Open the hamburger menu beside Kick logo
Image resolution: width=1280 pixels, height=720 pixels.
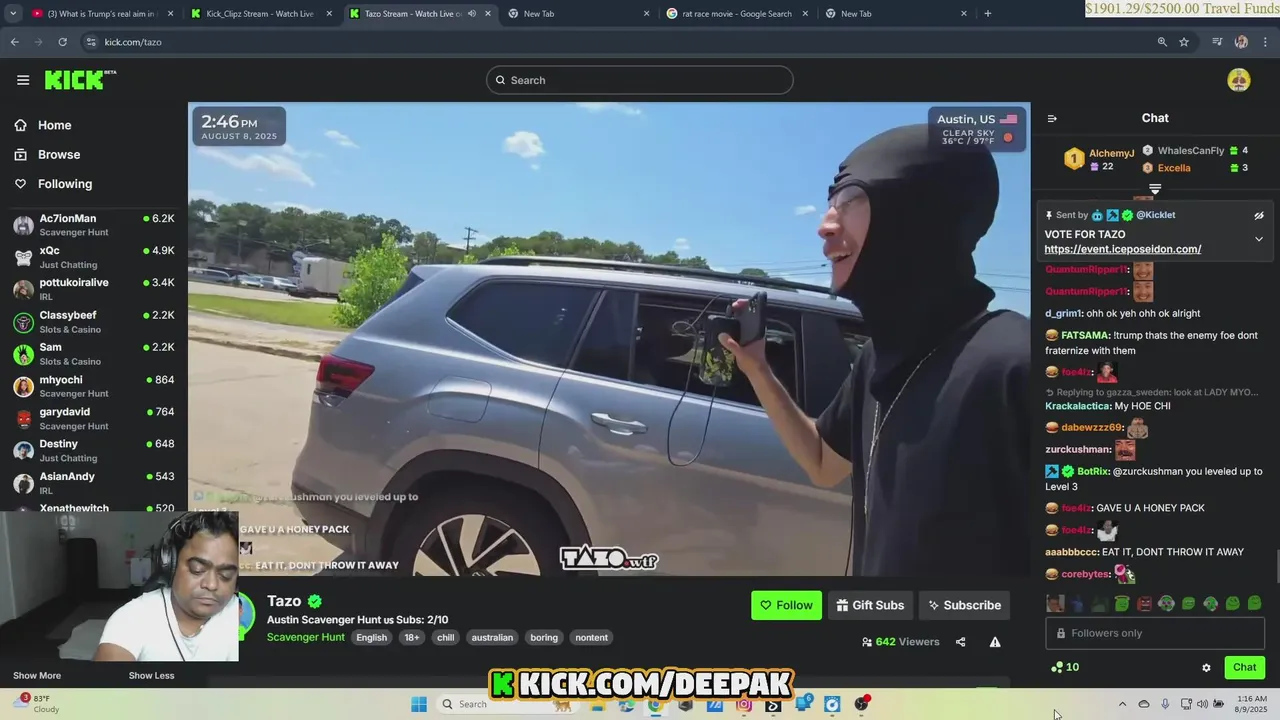23,80
